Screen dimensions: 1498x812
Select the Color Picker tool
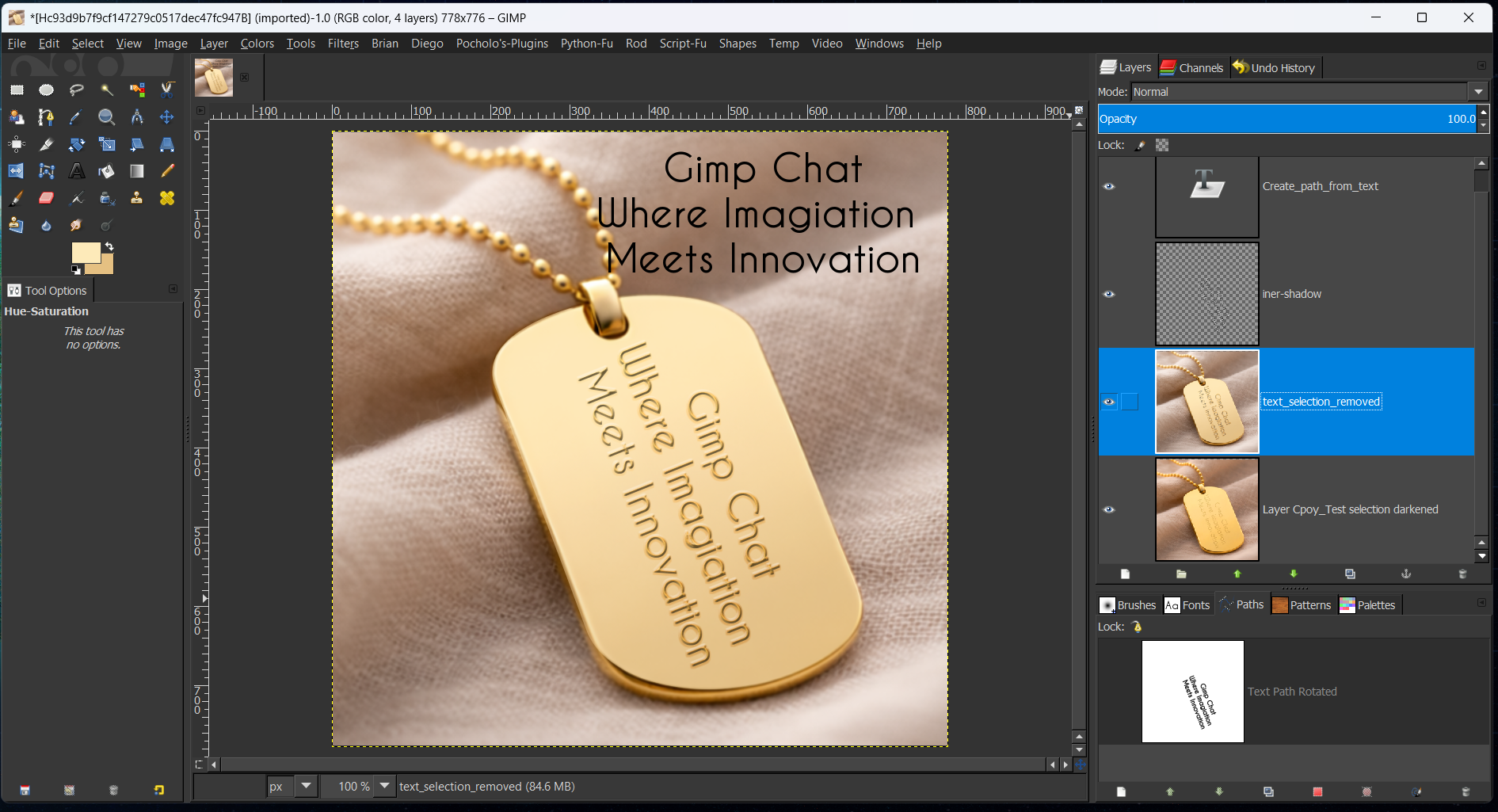click(x=77, y=117)
